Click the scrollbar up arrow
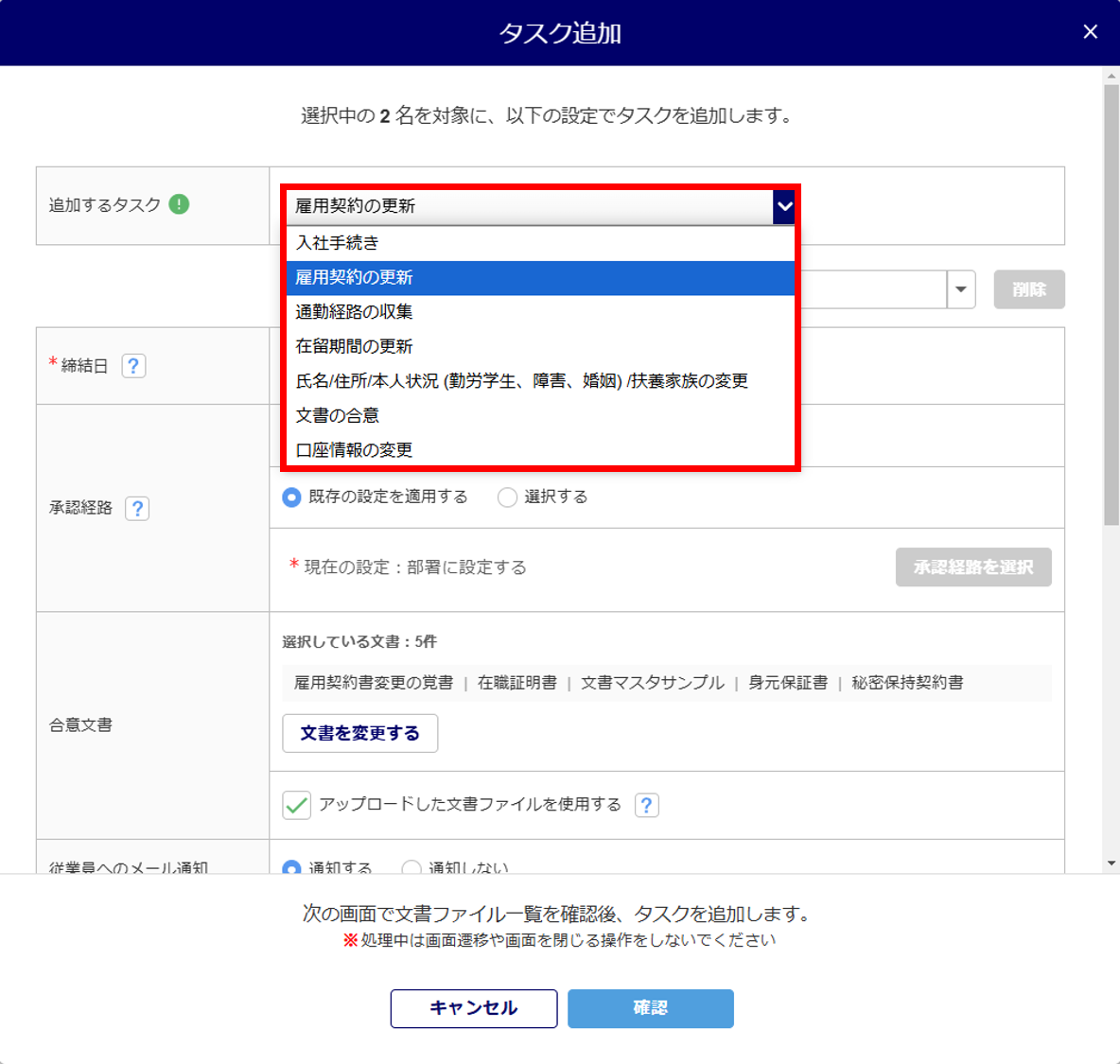The height and width of the screenshot is (1064, 1120). [1111, 75]
